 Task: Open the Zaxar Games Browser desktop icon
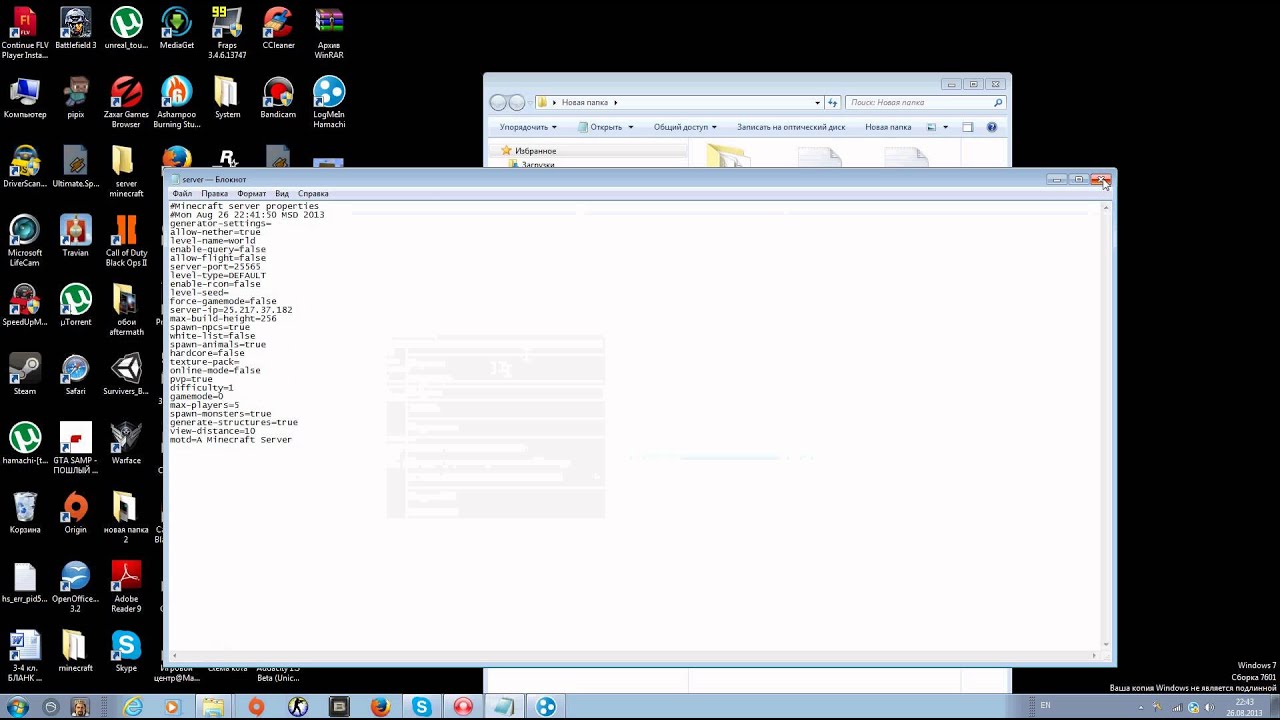[126, 102]
